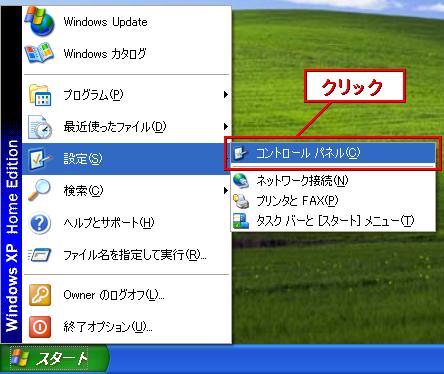444x374 pixels.
Task: Click the プリンタと FAX printer icon
Action: 241,201
